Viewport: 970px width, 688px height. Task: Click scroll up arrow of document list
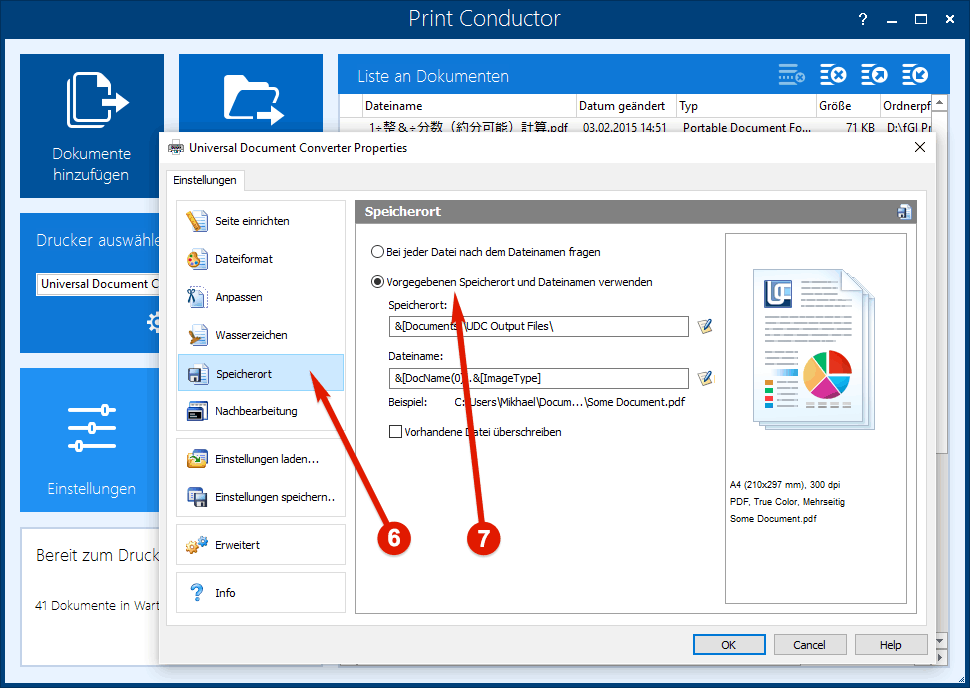pyautogui.click(x=940, y=103)
